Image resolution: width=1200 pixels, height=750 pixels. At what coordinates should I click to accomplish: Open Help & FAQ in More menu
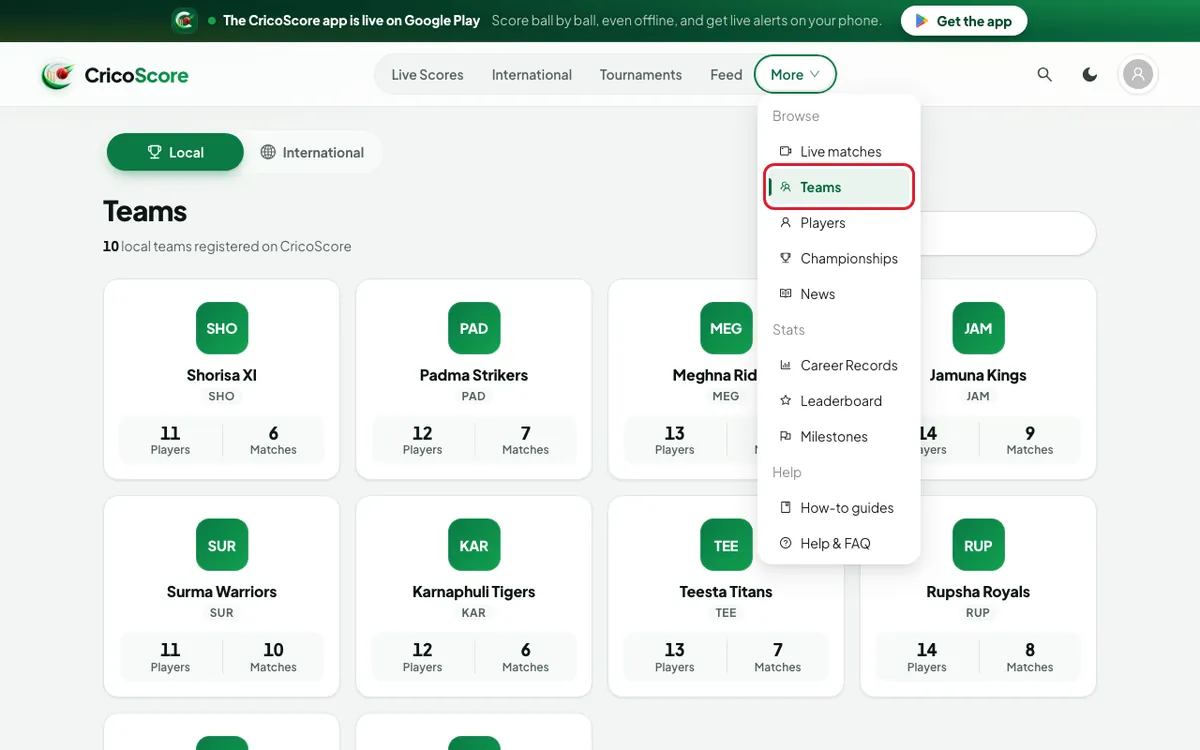click(x=839, y=543)
